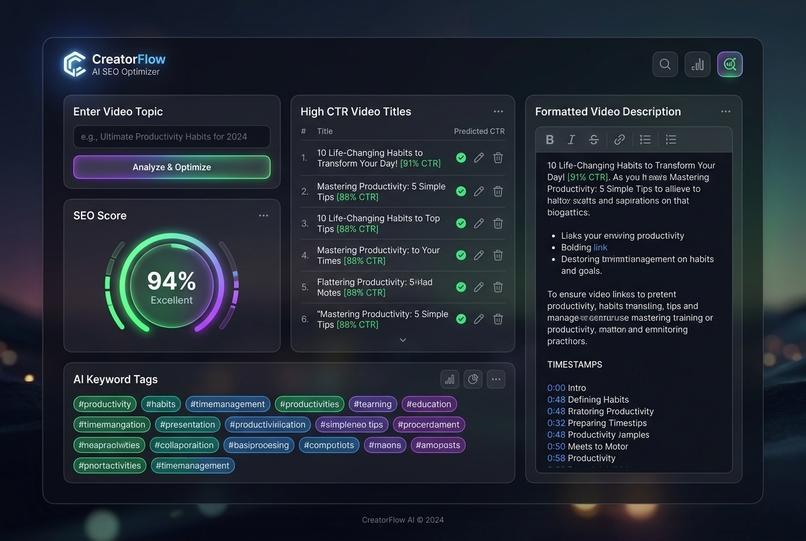
Task: Delete title row 6 in the titles list
Action: tap(498, 319)
